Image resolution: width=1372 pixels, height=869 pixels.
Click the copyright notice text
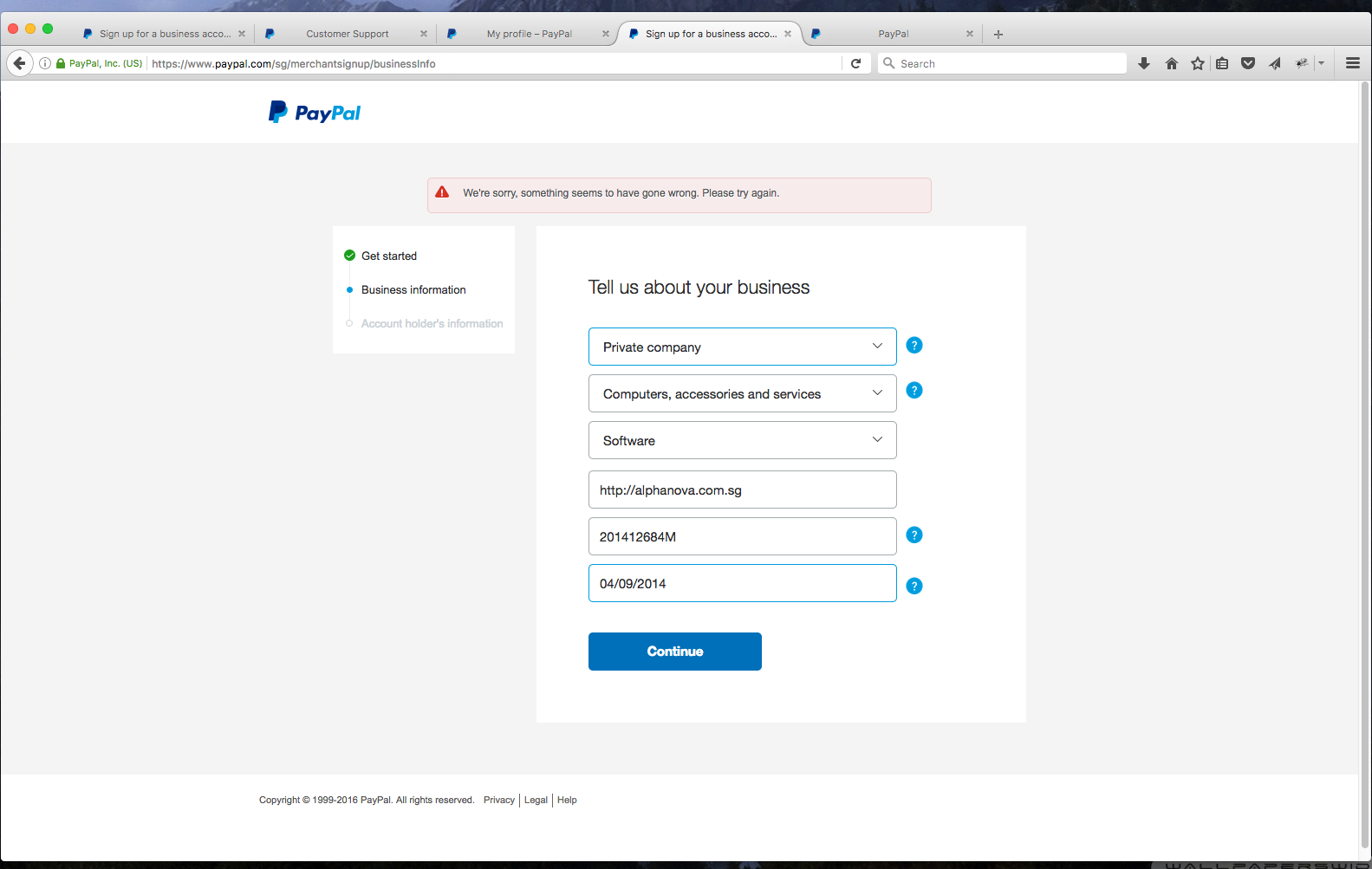pos(367,800)
